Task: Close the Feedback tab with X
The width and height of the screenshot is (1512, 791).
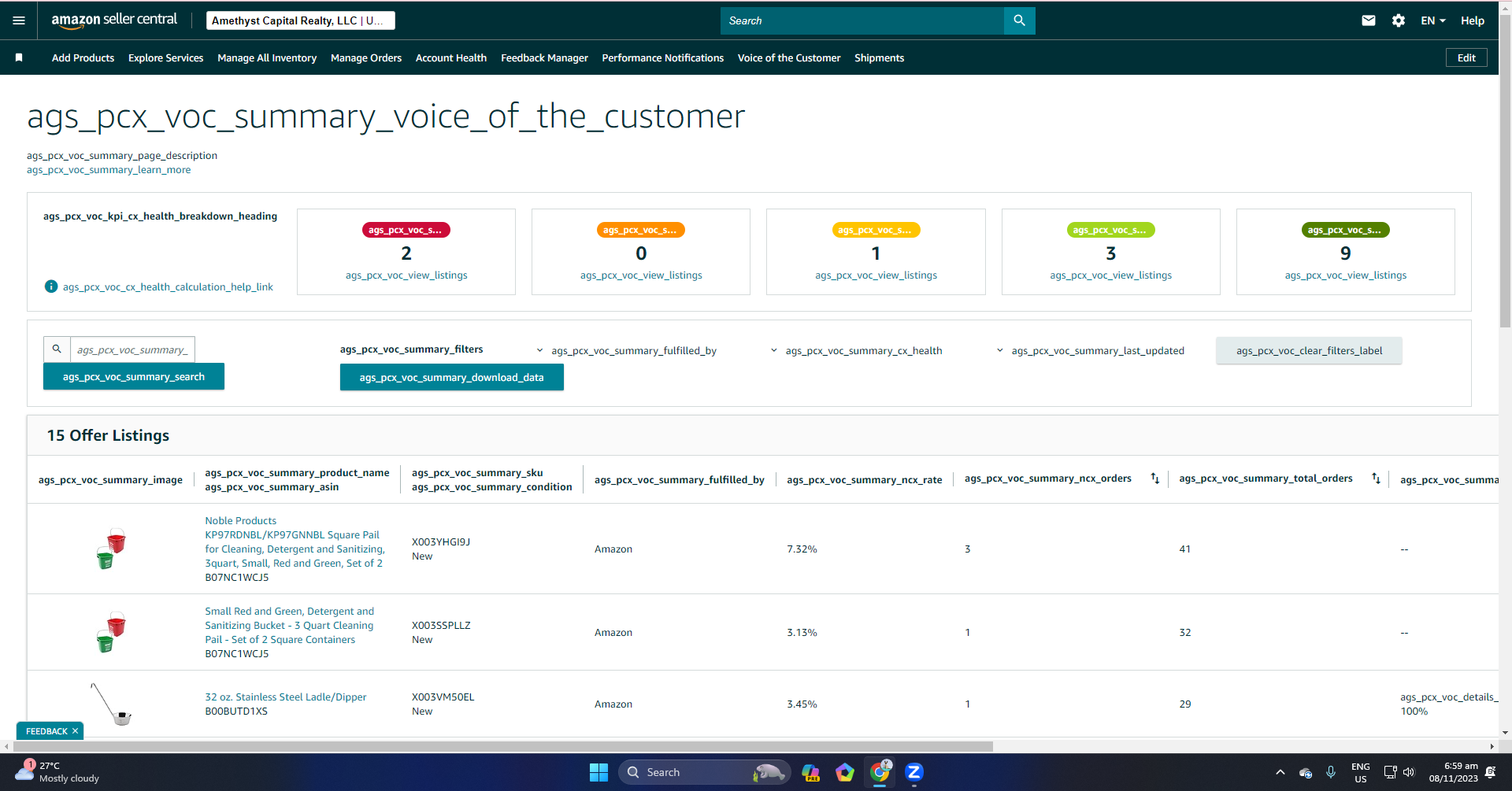Action: [75, 731]
